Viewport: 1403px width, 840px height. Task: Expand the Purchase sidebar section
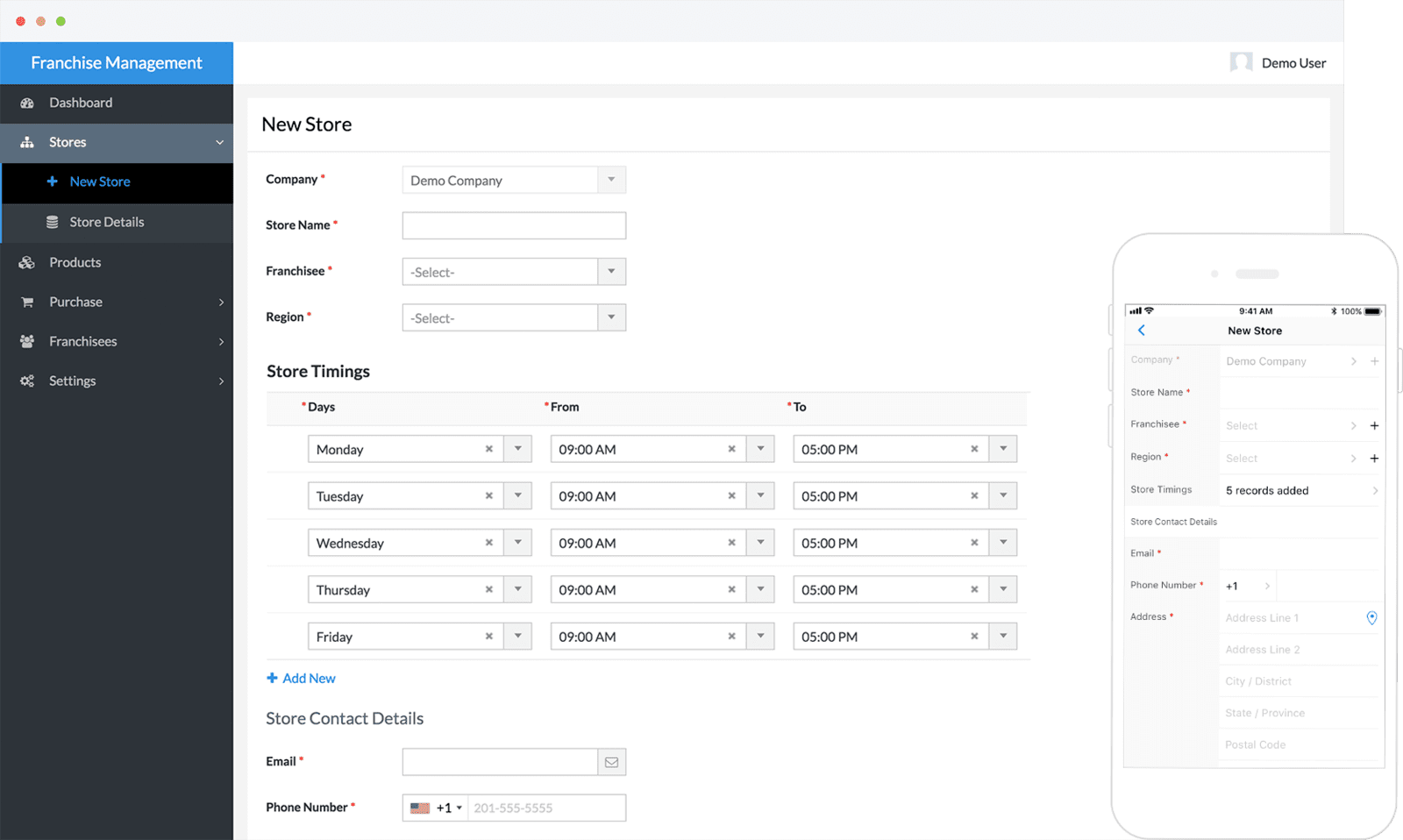pyautogui.click(x=221, y=302)
